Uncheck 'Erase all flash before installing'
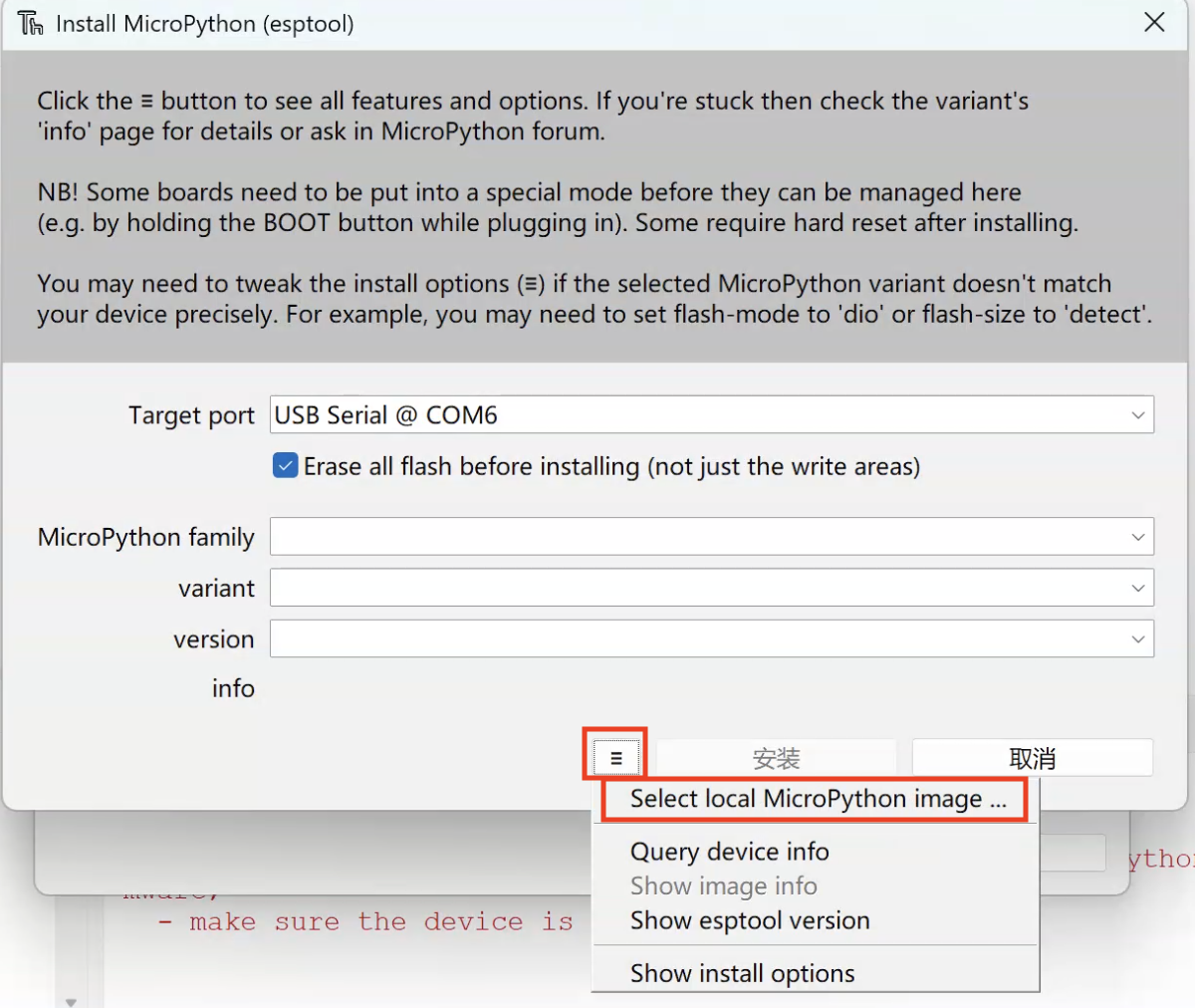The height and width of the screenshot is (1008, 1195). [x=284, y=465]
